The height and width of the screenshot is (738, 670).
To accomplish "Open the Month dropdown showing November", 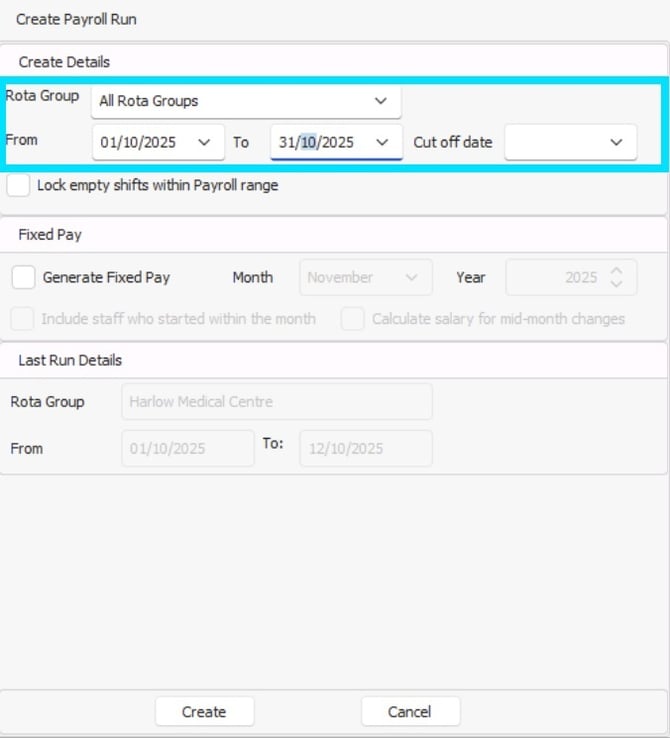I will coord(365,277).
